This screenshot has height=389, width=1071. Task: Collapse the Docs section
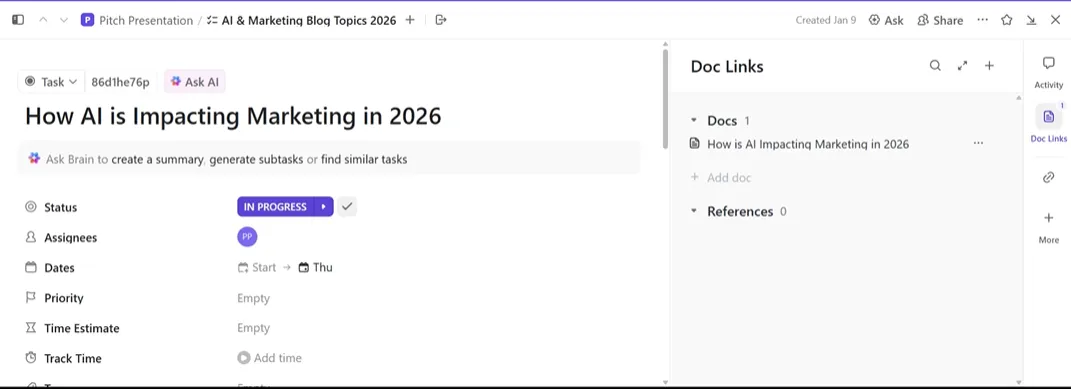tap(694, 120)
